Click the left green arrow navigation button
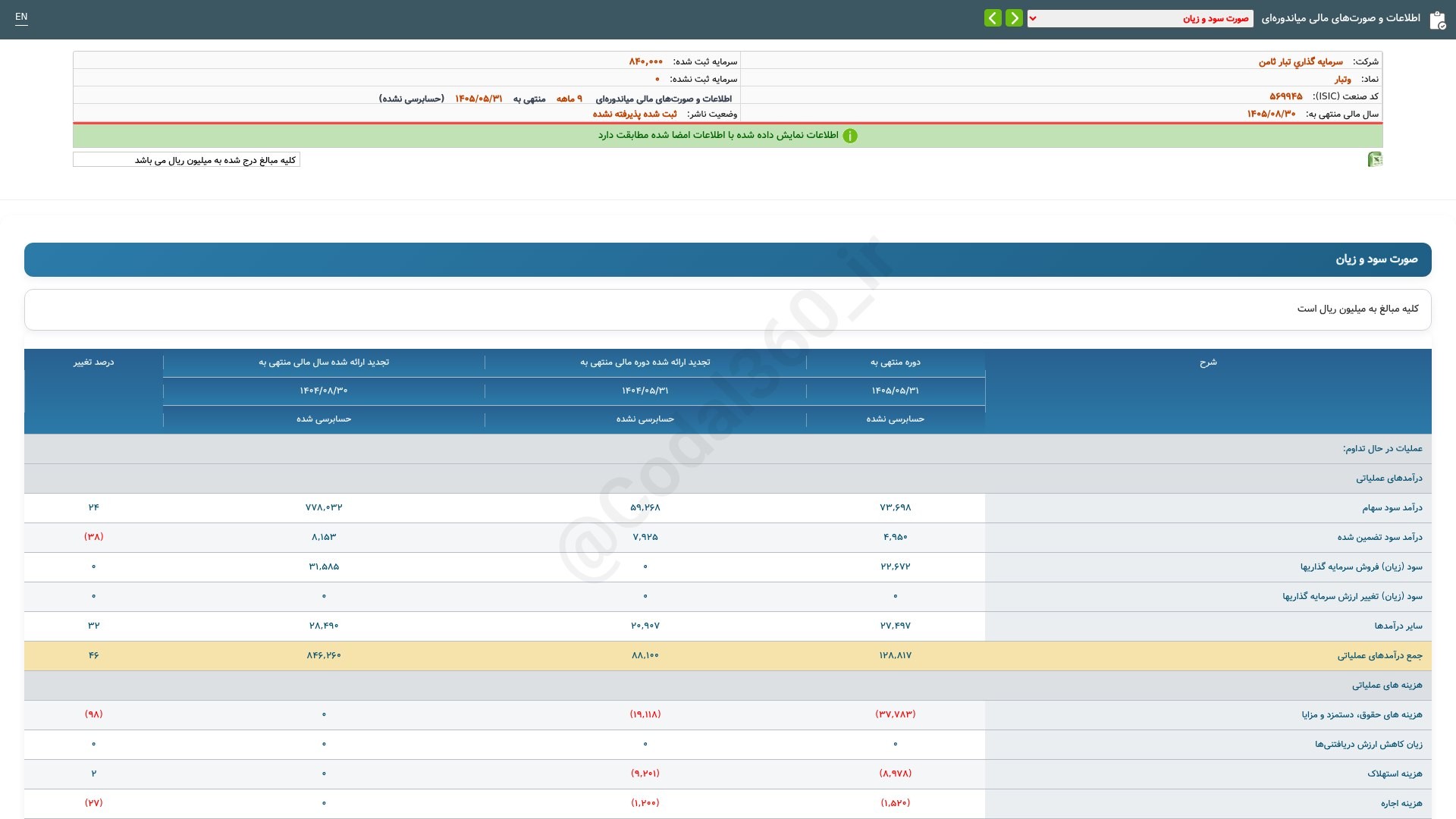 pos(993,17)
